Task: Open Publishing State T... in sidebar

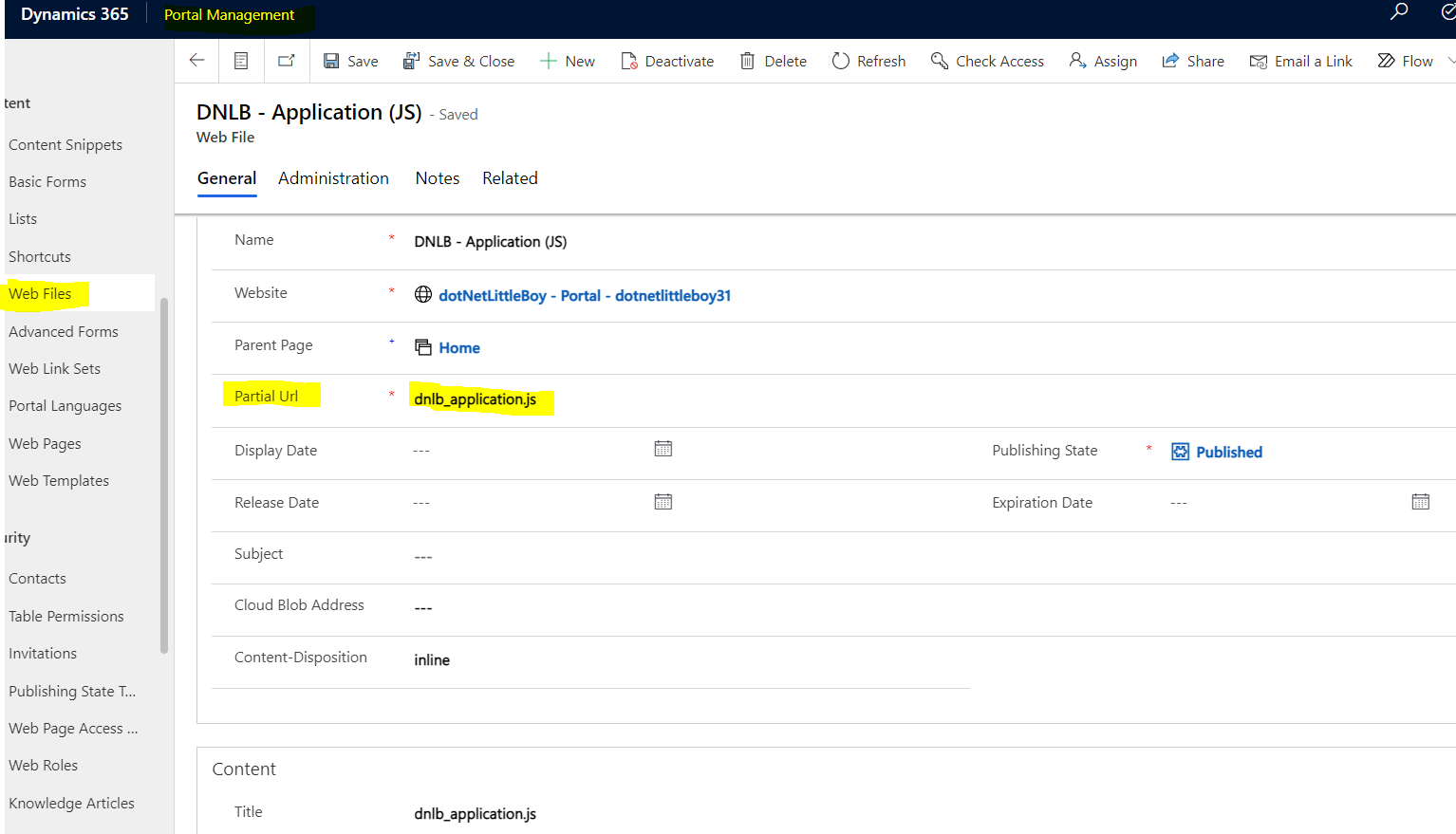Action: [x=72, y=692]
